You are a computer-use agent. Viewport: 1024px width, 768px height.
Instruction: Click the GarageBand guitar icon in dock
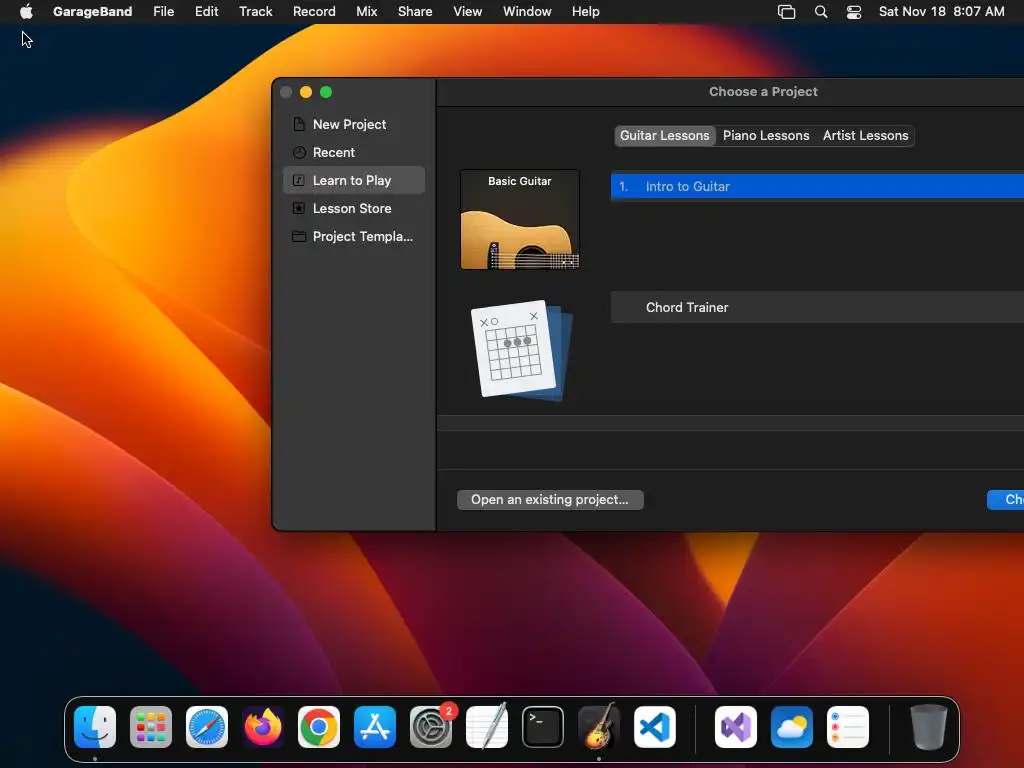(599, 726)
